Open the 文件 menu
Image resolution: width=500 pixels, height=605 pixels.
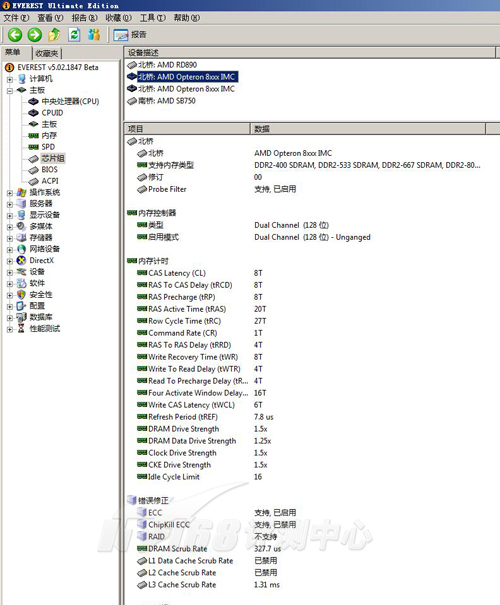tap(16, 18)
